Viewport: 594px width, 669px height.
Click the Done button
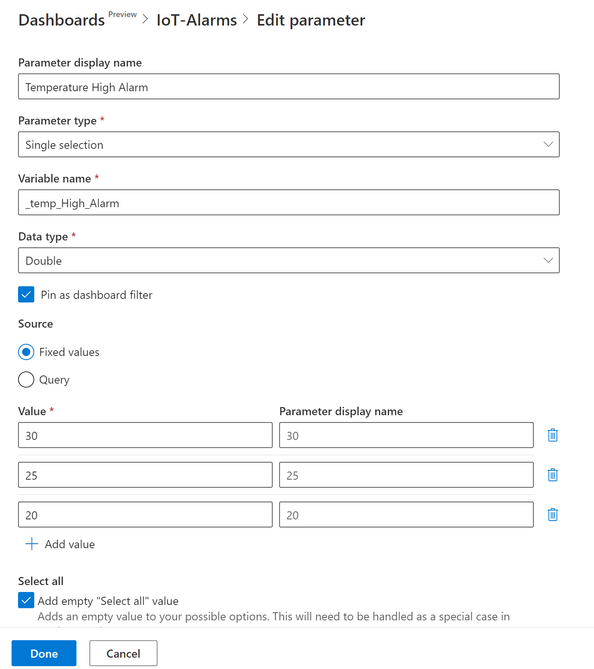44,653
